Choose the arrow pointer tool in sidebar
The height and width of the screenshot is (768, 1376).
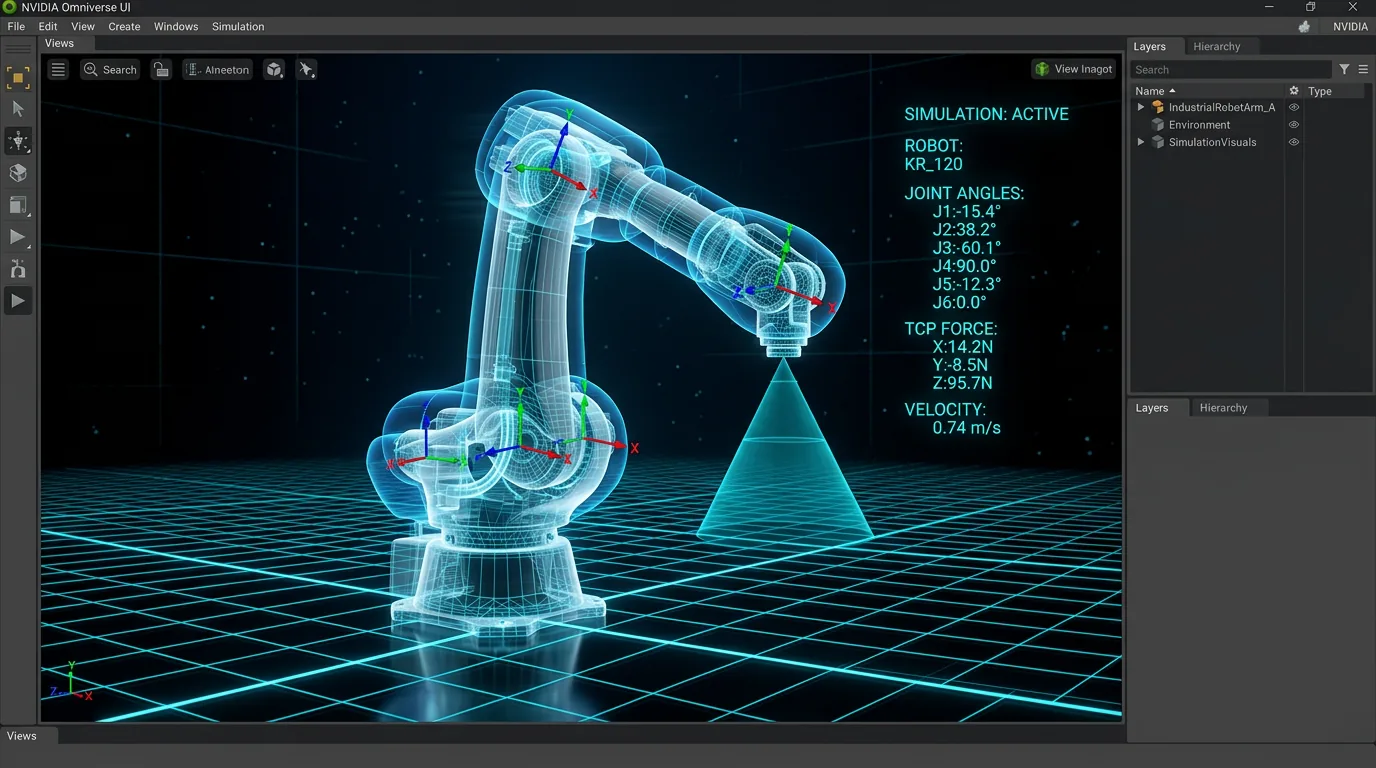18,109
